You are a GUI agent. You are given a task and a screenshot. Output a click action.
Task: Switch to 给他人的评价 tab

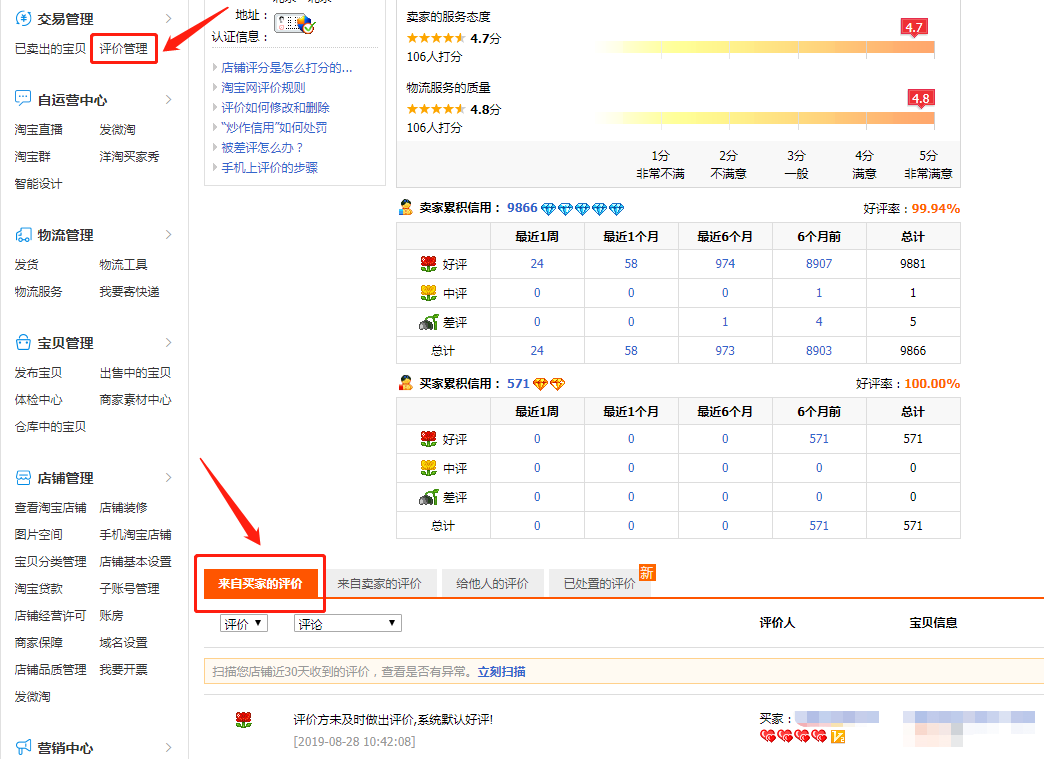pos(492,584)
